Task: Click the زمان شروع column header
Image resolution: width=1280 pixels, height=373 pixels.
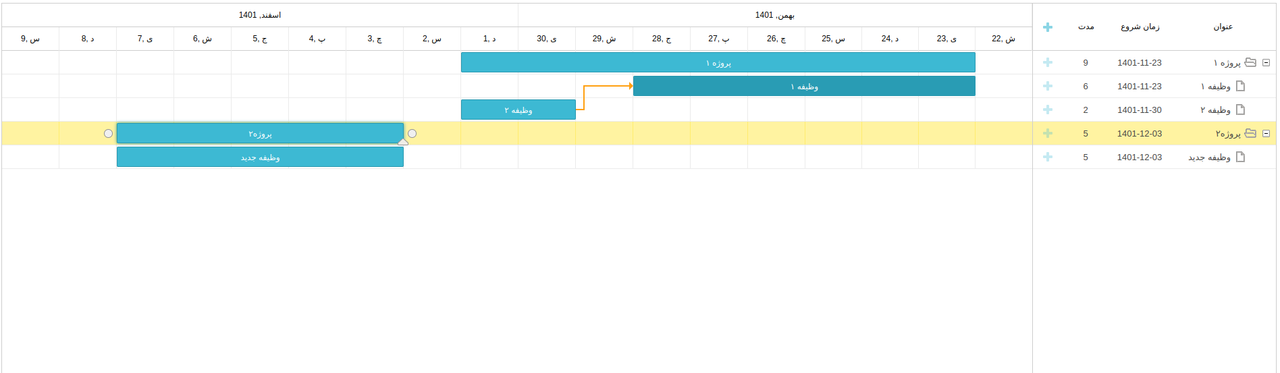Action: [1141, 27]
